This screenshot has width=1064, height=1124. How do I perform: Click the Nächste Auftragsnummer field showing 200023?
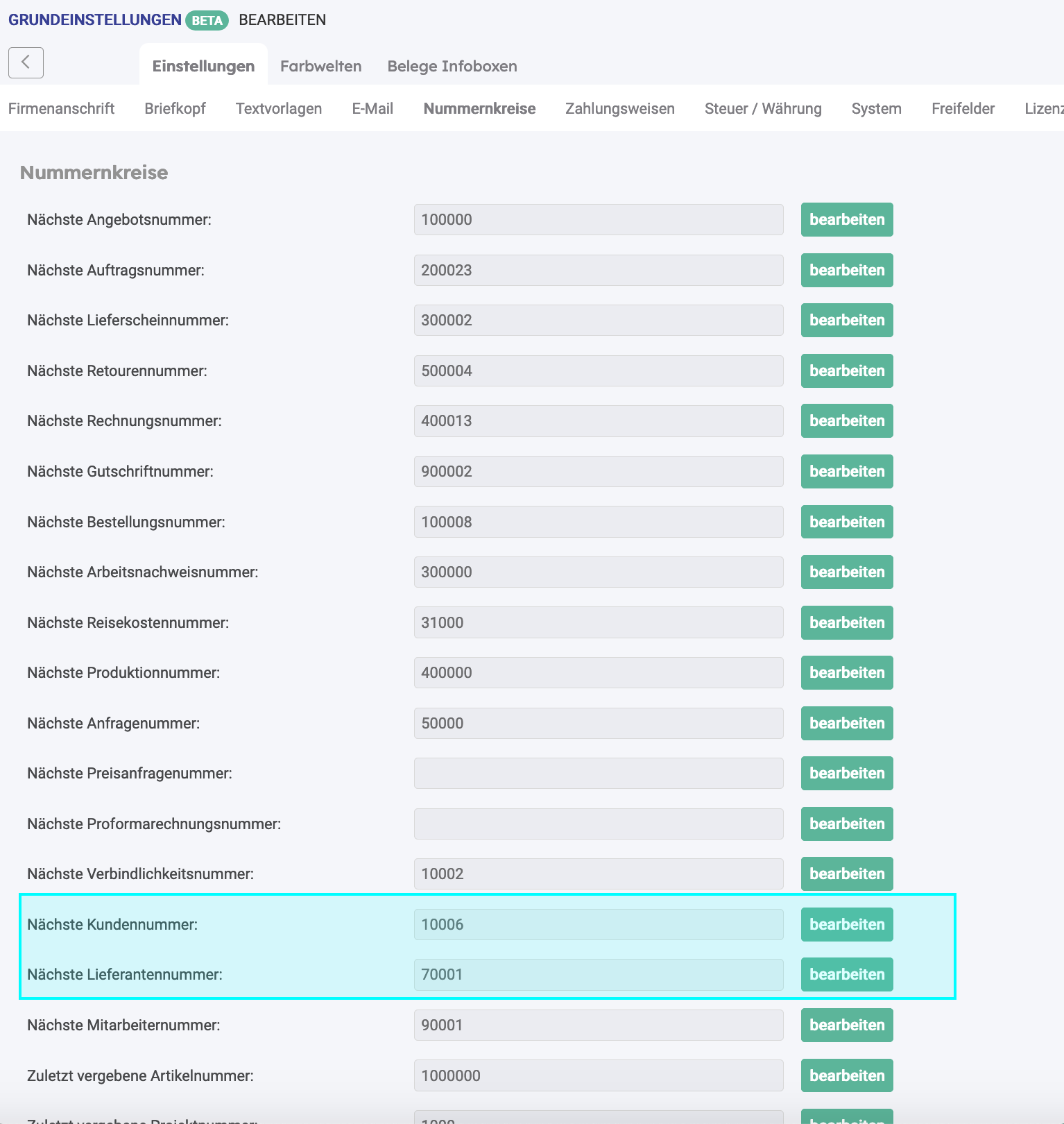[x=598, y=270]
